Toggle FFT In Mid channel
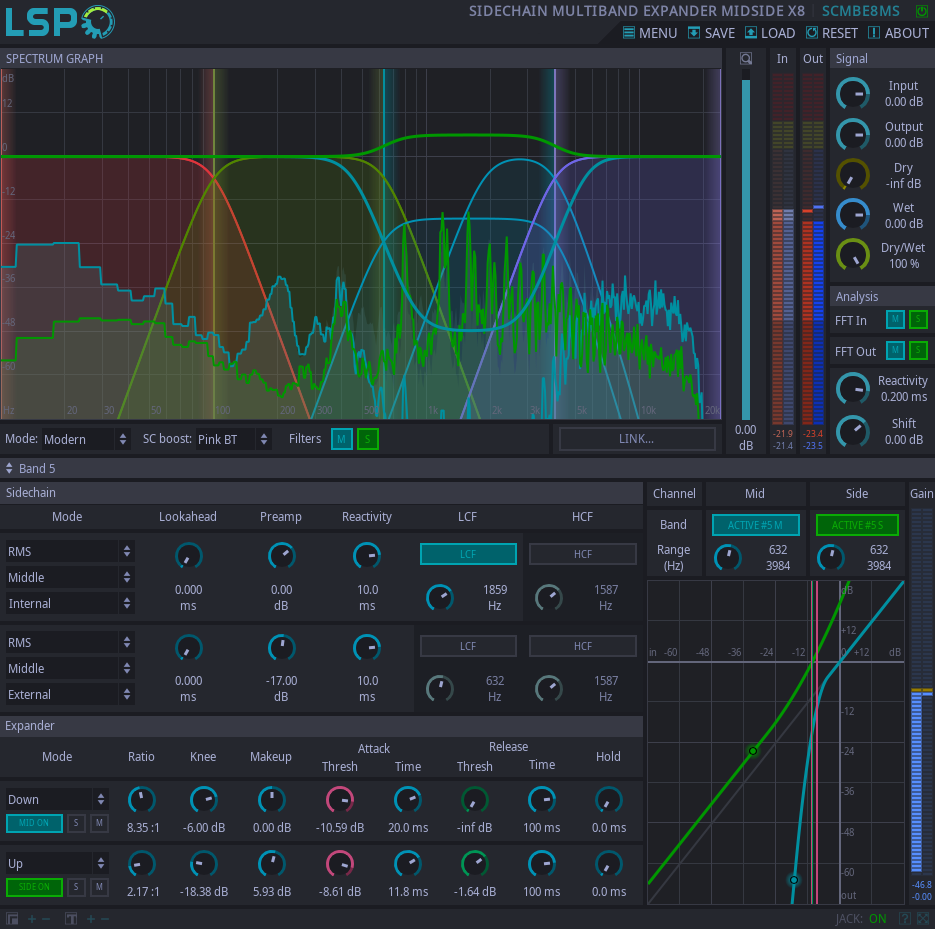 [895, 320]
